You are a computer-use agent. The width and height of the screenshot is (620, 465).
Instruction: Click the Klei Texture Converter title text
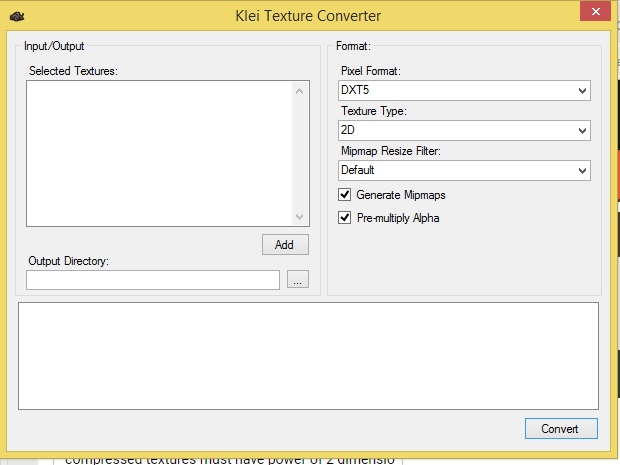coord(309,16)
